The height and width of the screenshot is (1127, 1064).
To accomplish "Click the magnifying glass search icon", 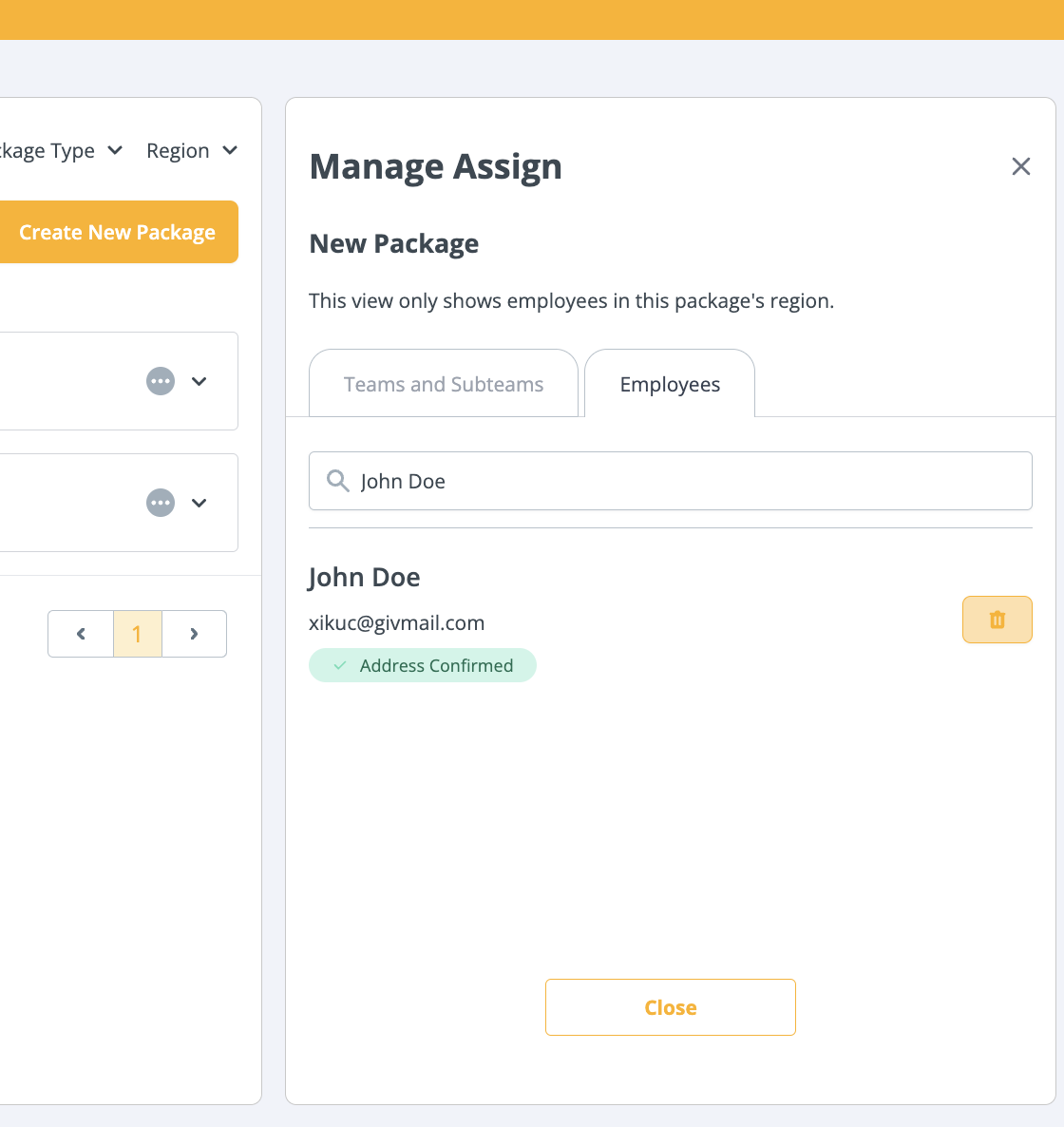I will 337,481.
